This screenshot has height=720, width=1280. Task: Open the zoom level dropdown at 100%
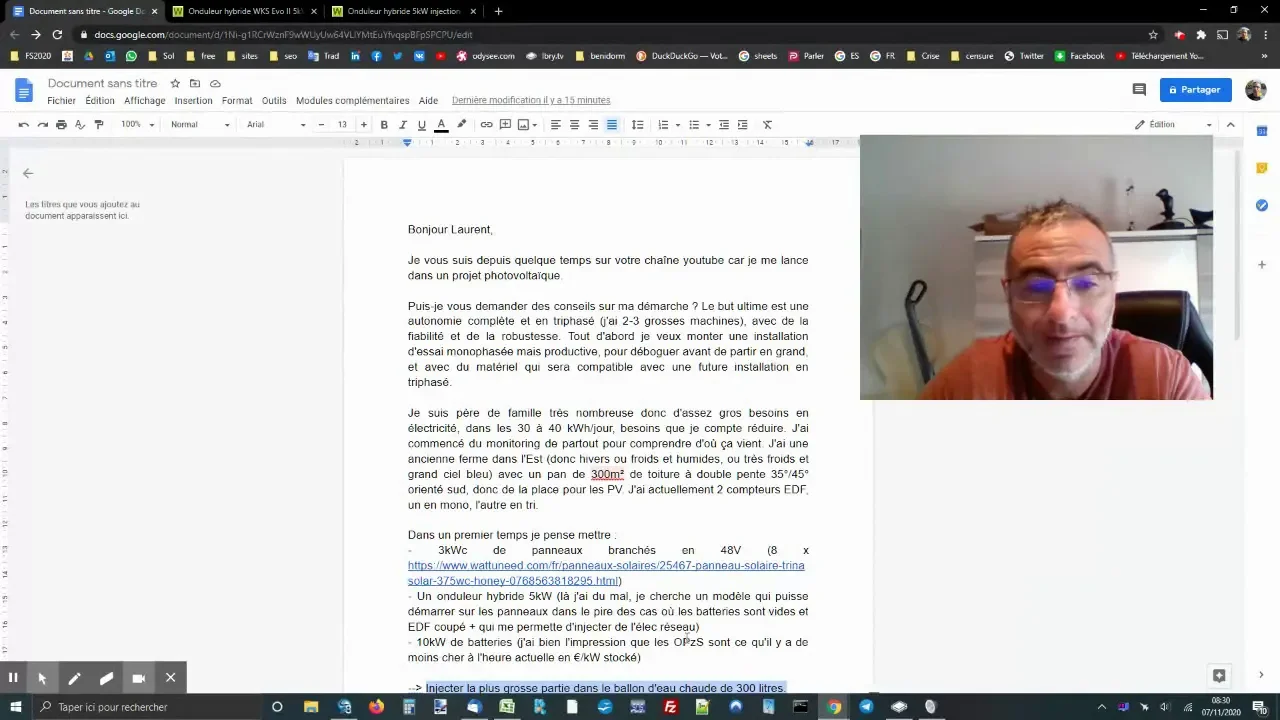coord(138,125)
